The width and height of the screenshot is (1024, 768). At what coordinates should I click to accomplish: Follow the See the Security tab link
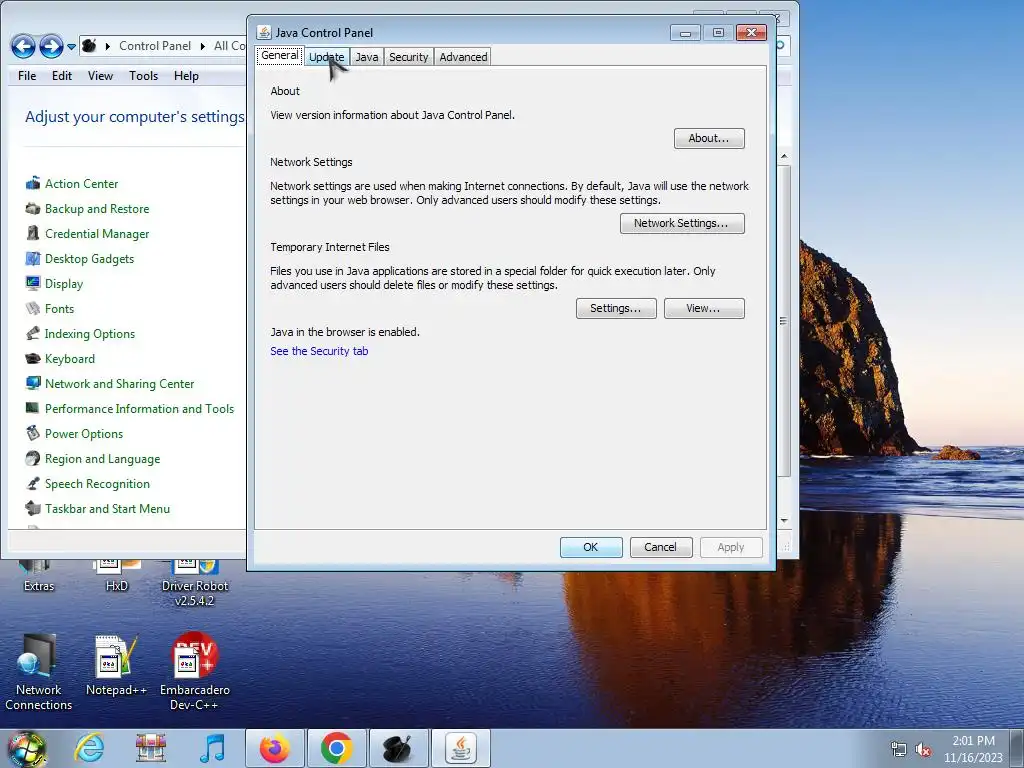click(x=319, y=351)
